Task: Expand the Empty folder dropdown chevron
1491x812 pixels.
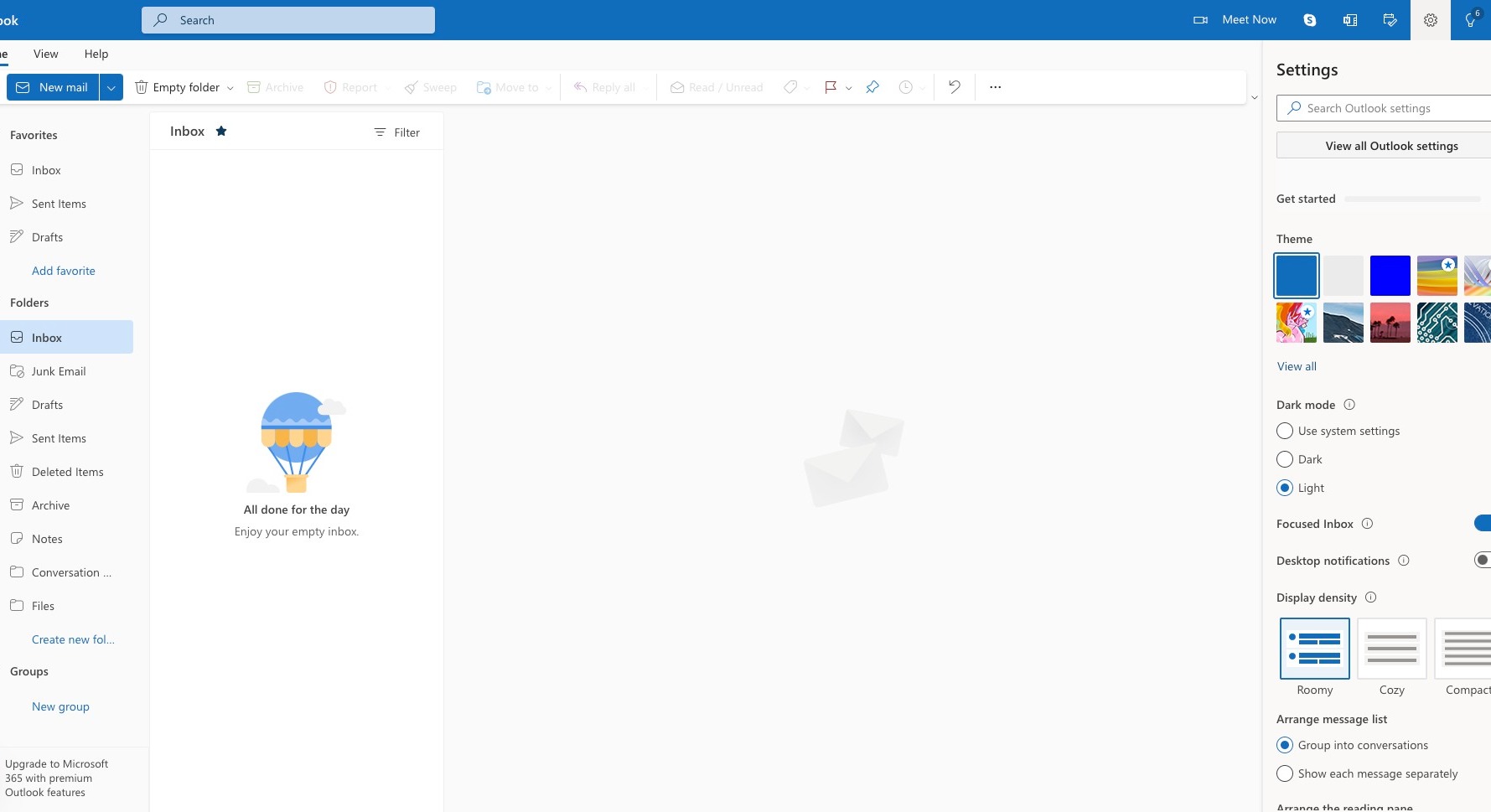Action: tap(230, 88)
